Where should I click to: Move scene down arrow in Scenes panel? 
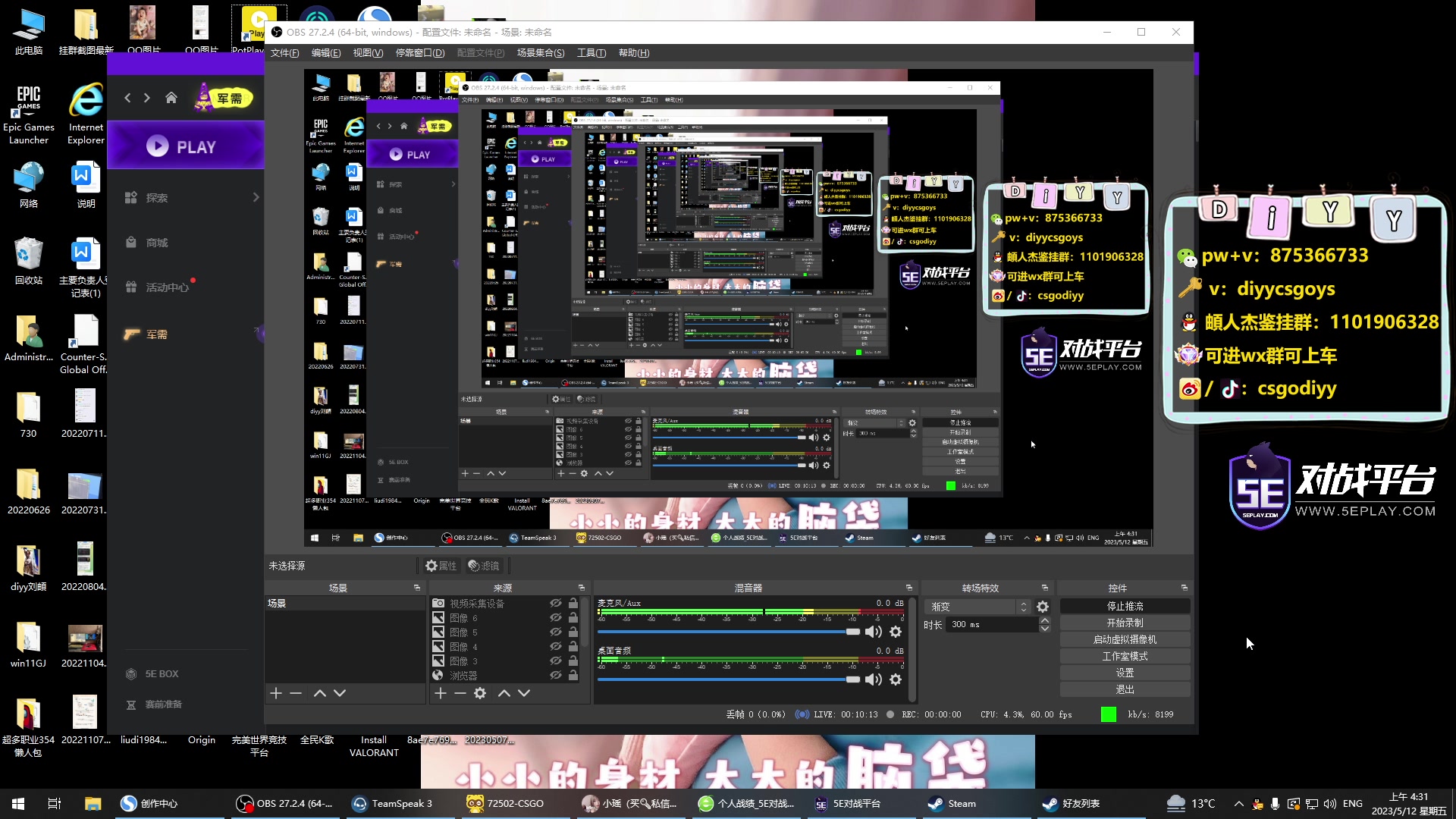pos(340,693)
